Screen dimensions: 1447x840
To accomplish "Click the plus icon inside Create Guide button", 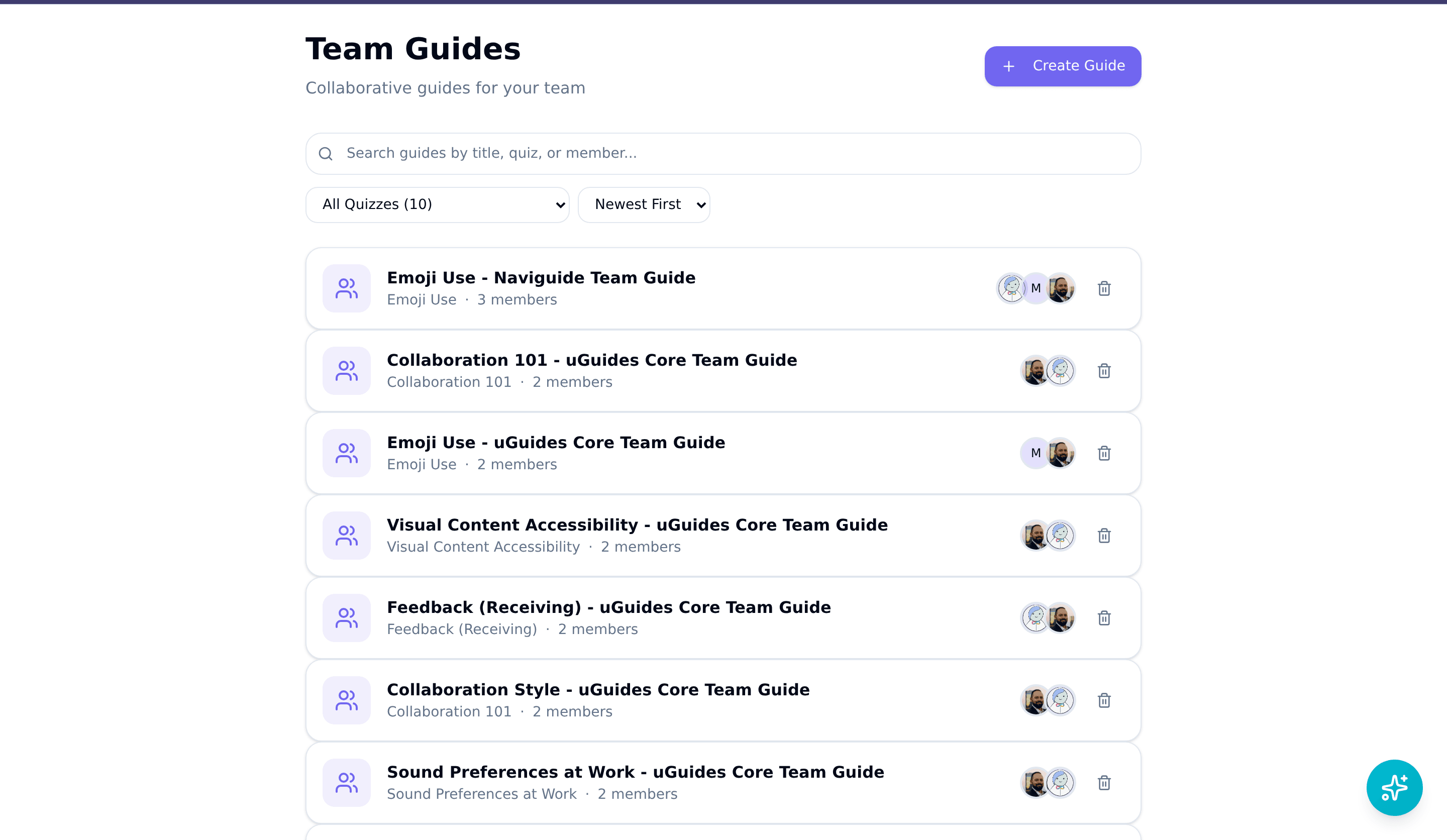I will [1008, 66].
